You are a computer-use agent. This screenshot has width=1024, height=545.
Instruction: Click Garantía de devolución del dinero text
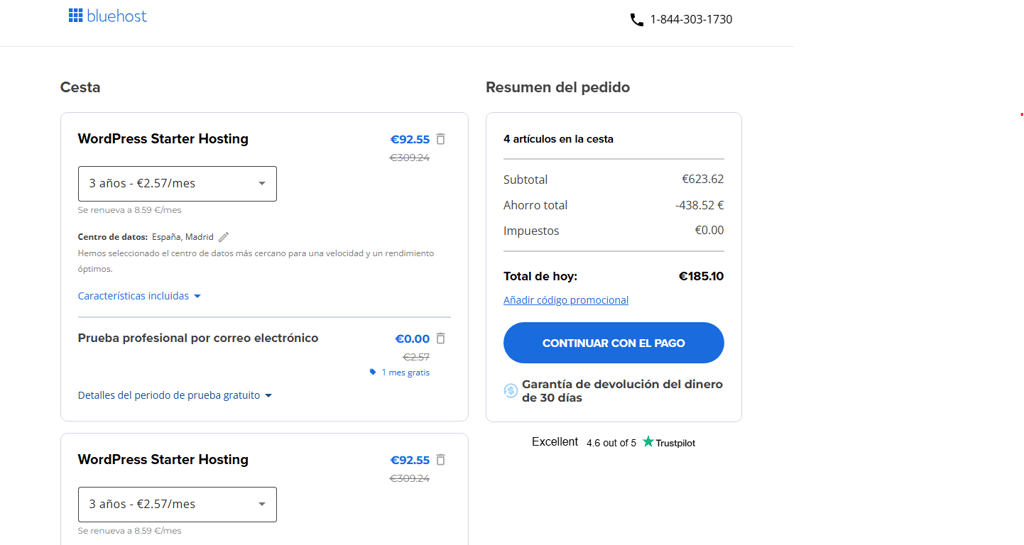coord(622,391)
